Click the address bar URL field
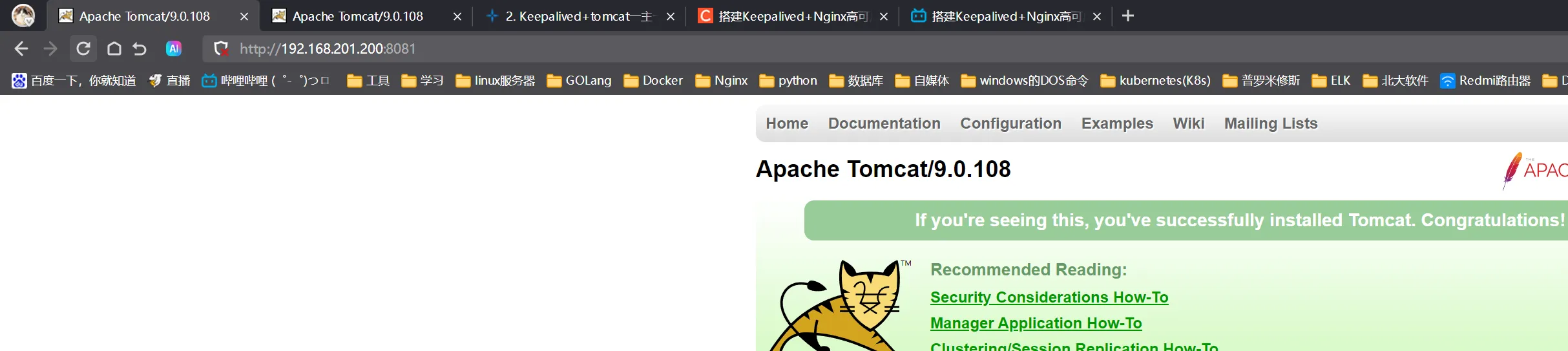This screenshot has height=351, width=1568. 581,48
